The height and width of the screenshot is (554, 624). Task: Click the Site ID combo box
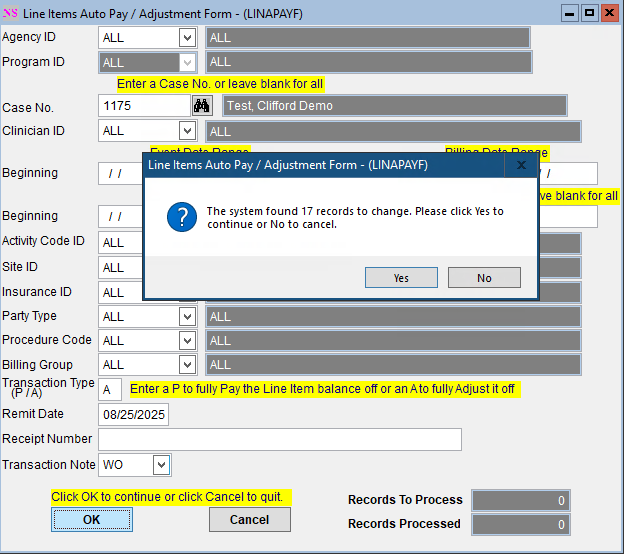tap(120, 267)
